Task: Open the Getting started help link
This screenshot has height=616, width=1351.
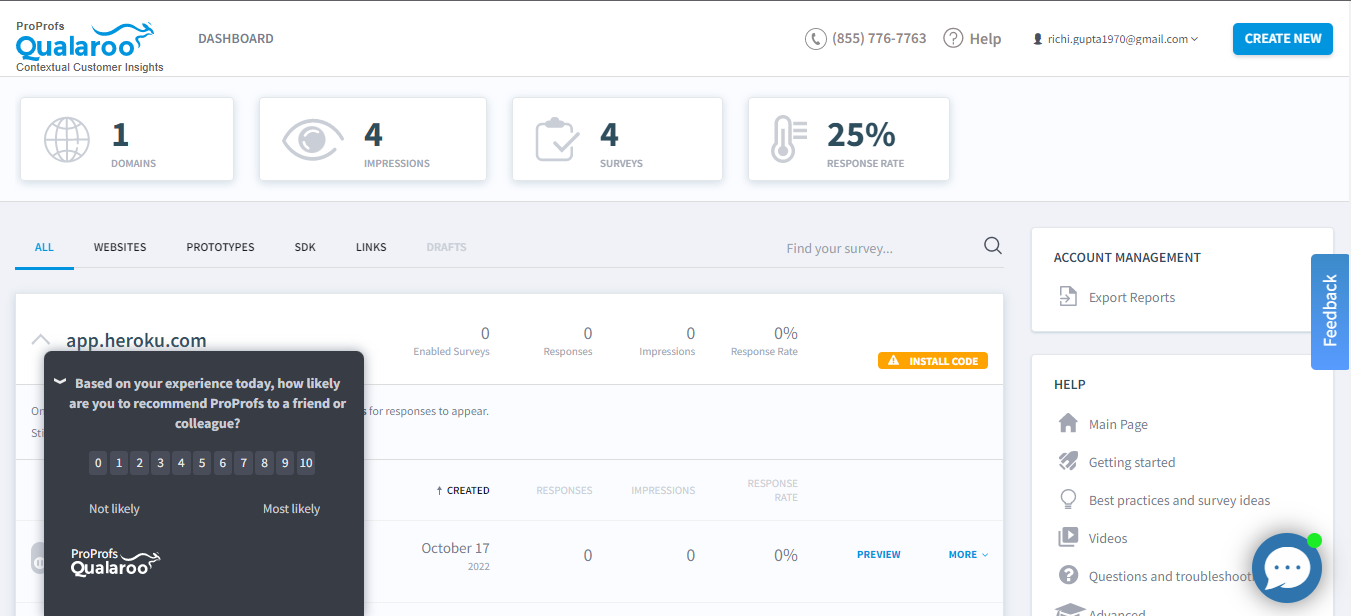Action: click(1132, 462)
